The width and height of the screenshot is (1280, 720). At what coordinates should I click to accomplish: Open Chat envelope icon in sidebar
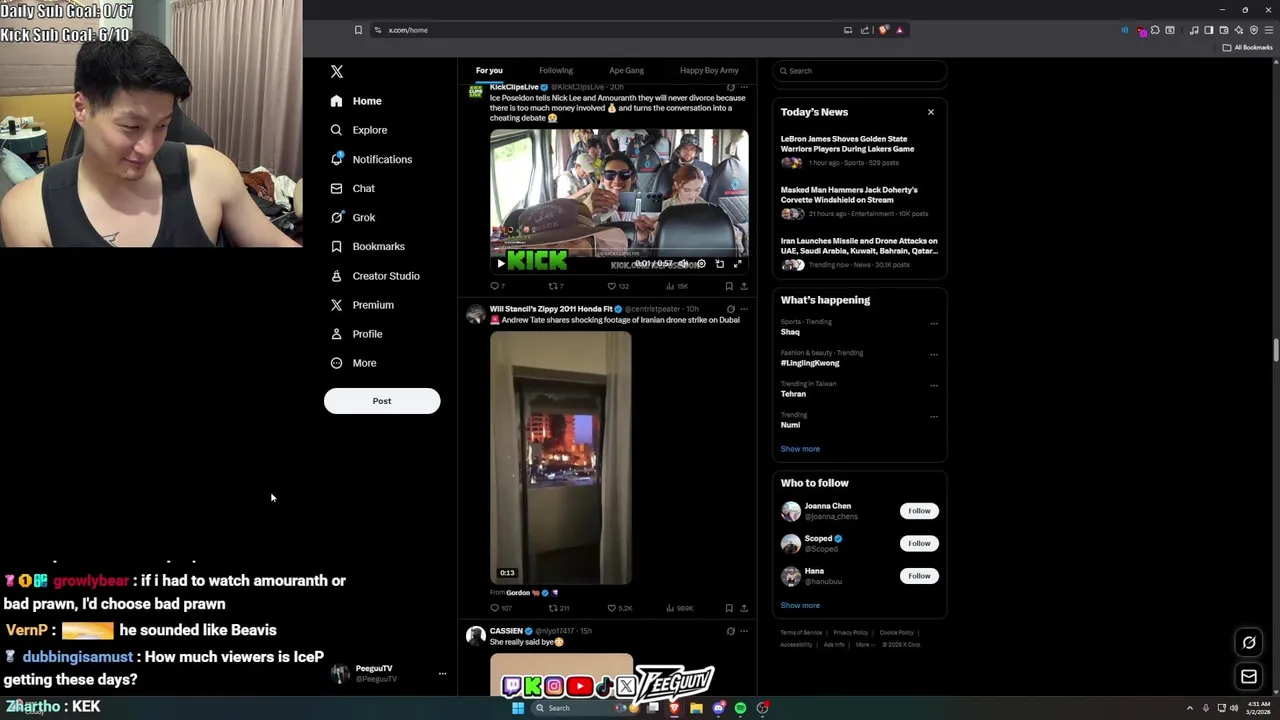[x=336, y=188]
